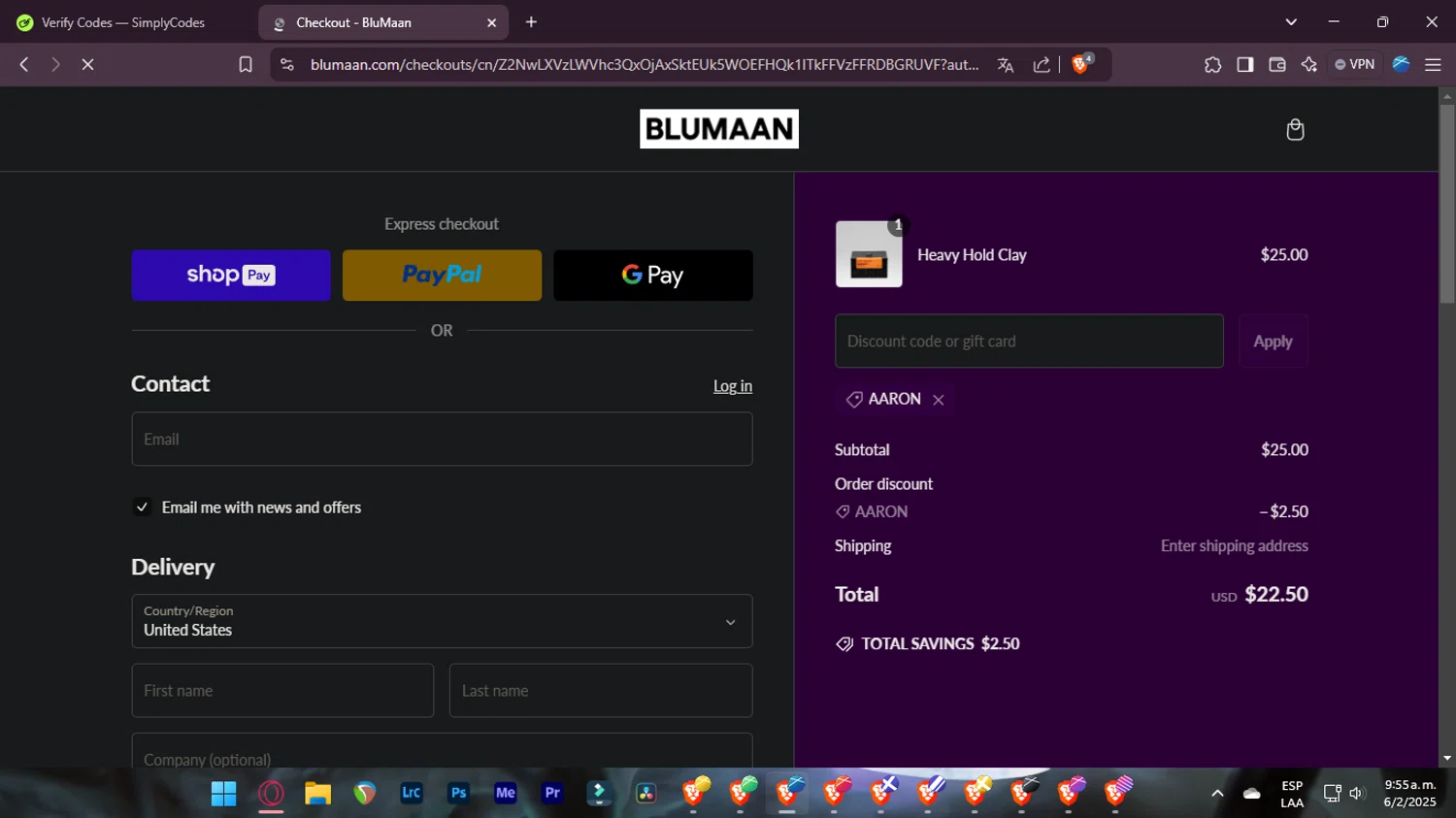1456x818 pixels.
Task: Click the First name field
Action: [282, 691]
